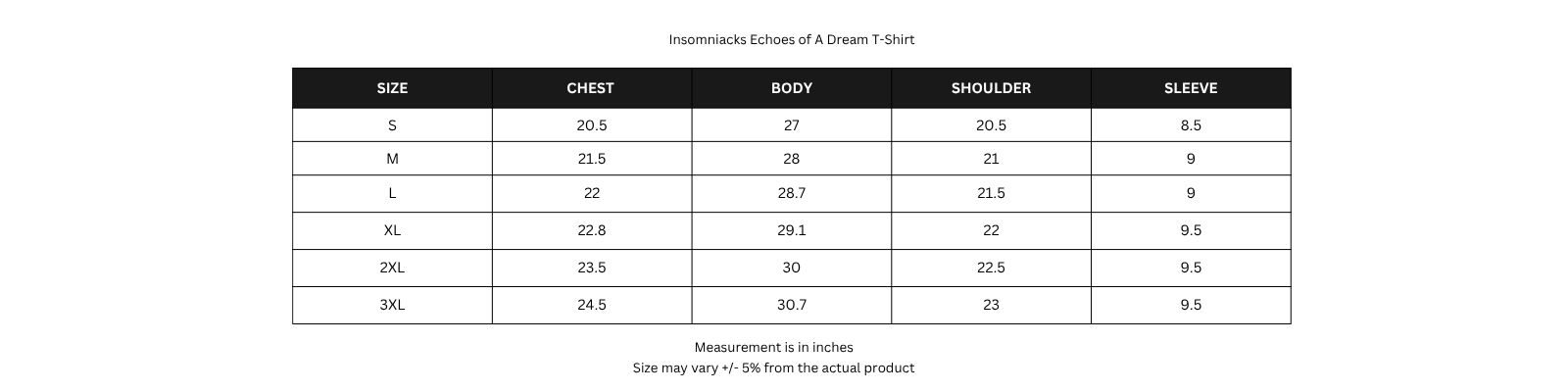Click the 20.5 chest value for size S
1568x392 pixels.
(x=592, y=125)
